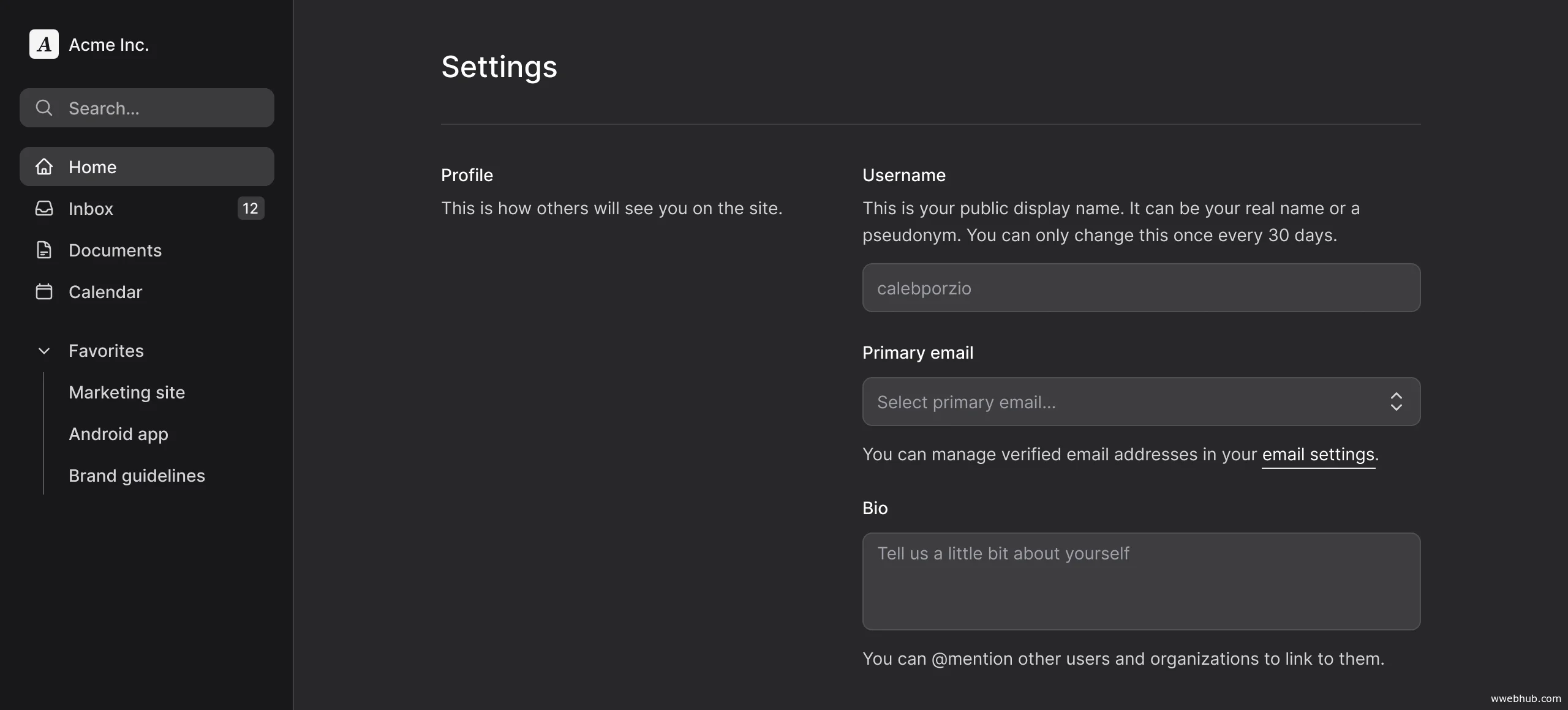Follow the email settings link
Screen dimensions: 1568x710
1318,455
